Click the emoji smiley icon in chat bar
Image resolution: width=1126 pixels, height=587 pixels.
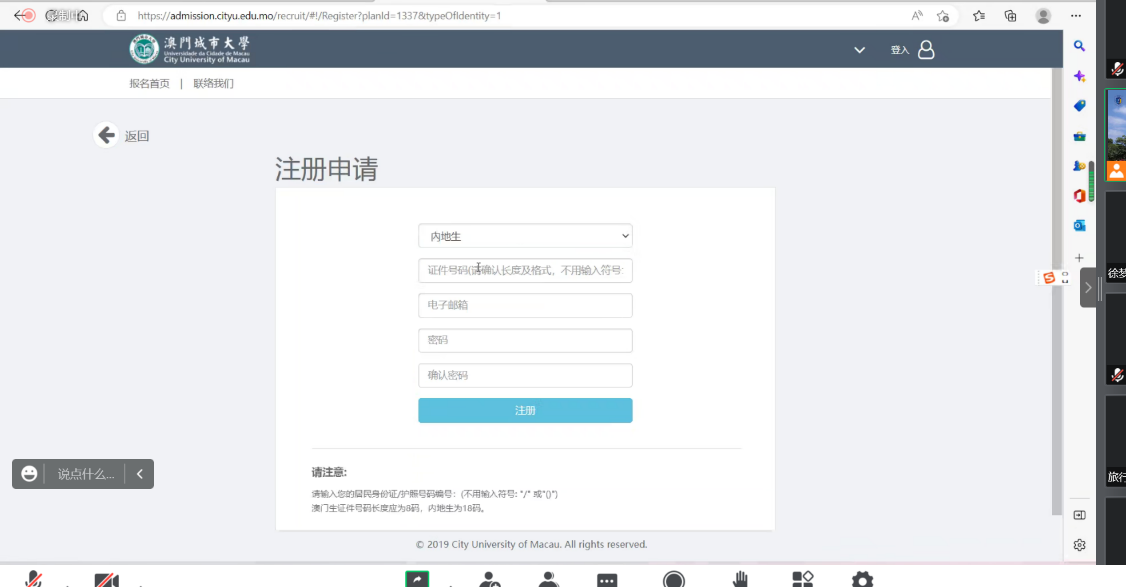tap(29, 474)
